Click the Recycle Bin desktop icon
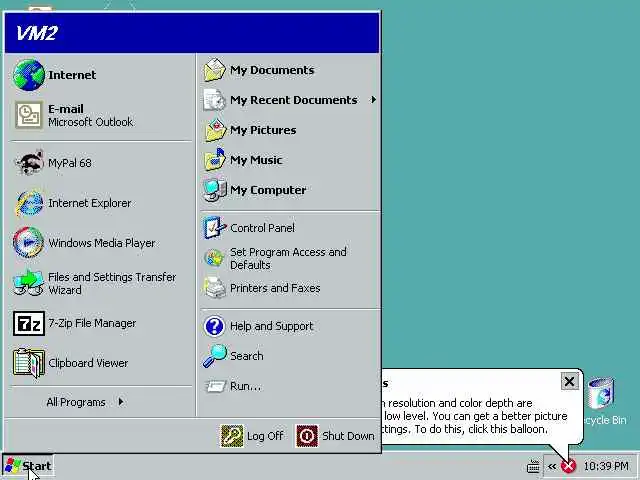This screenshot has height=480, width=640. click(x=602, y=394)
